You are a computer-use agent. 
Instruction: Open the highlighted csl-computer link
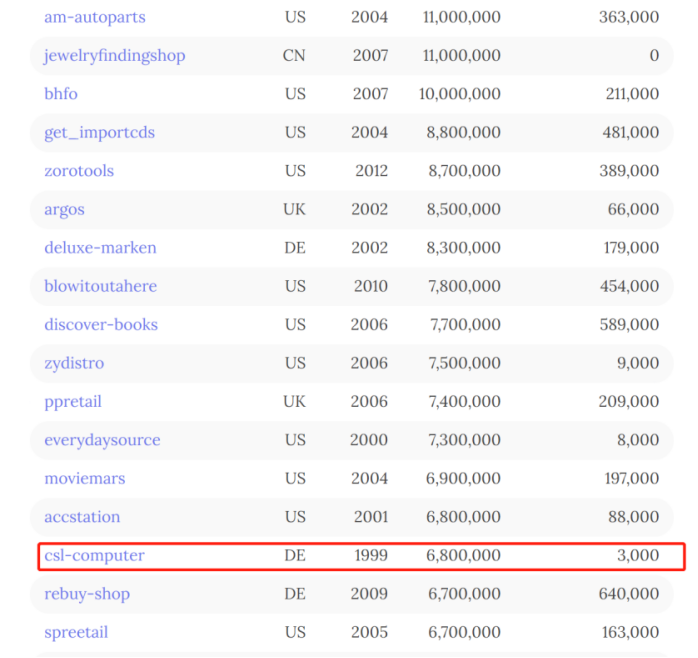click(94, 555)
